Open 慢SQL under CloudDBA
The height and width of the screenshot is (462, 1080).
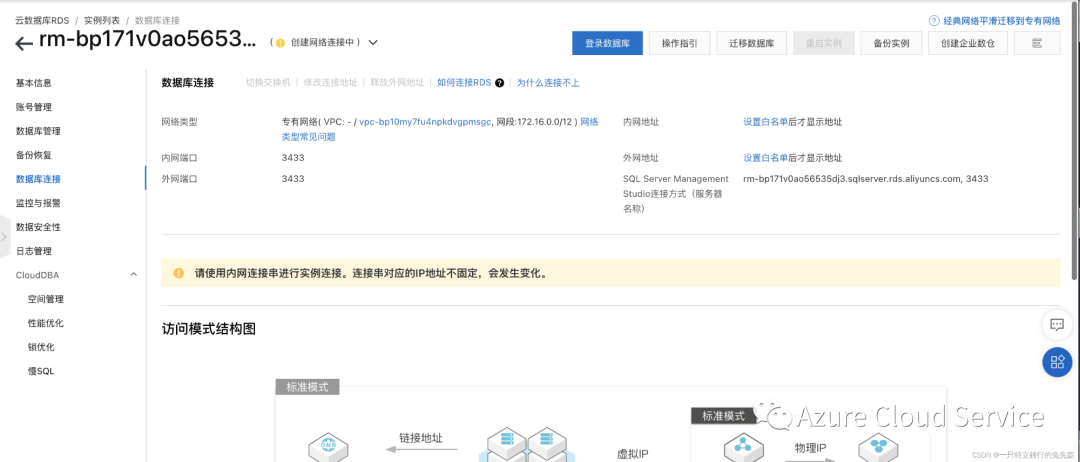point(41,371)
